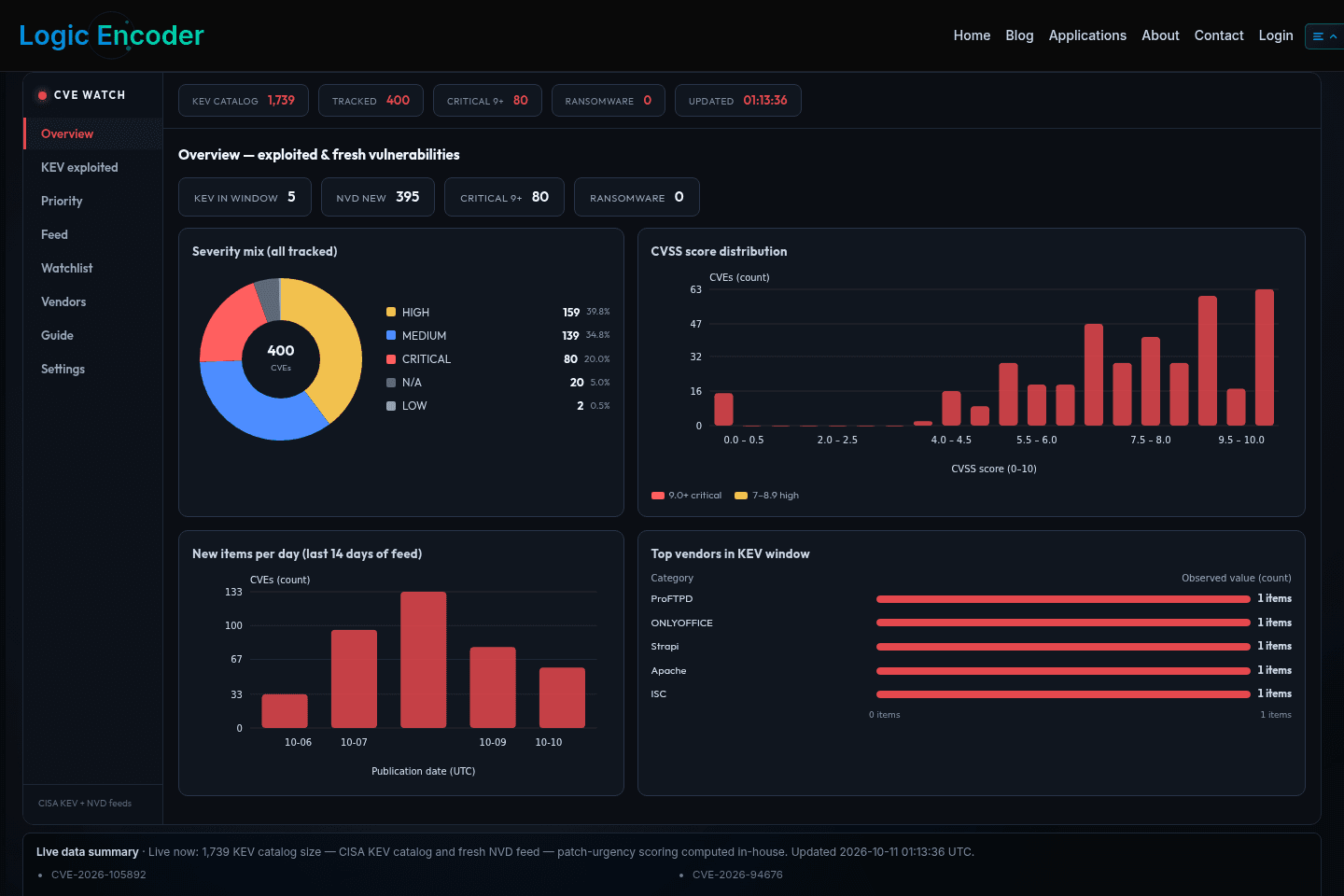Click the donut chart center showing 400 CVEs
Image resolution: width=1344 pixels, height=896 pixels.
pyautogui.click(x=281, y=357)
